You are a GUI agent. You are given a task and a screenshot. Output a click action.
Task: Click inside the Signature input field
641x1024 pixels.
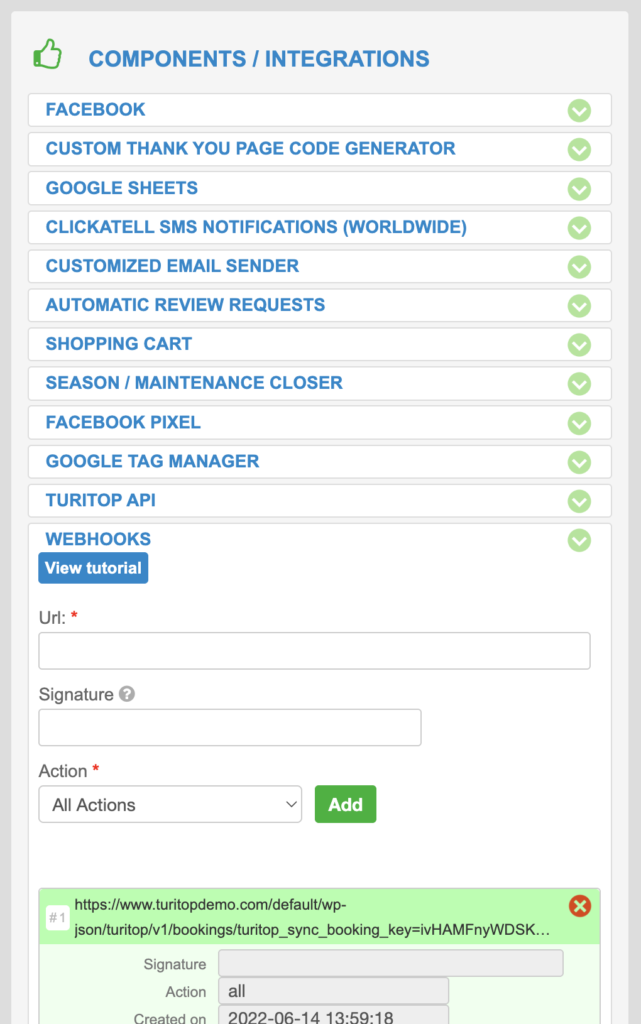[x=229, y=727]
